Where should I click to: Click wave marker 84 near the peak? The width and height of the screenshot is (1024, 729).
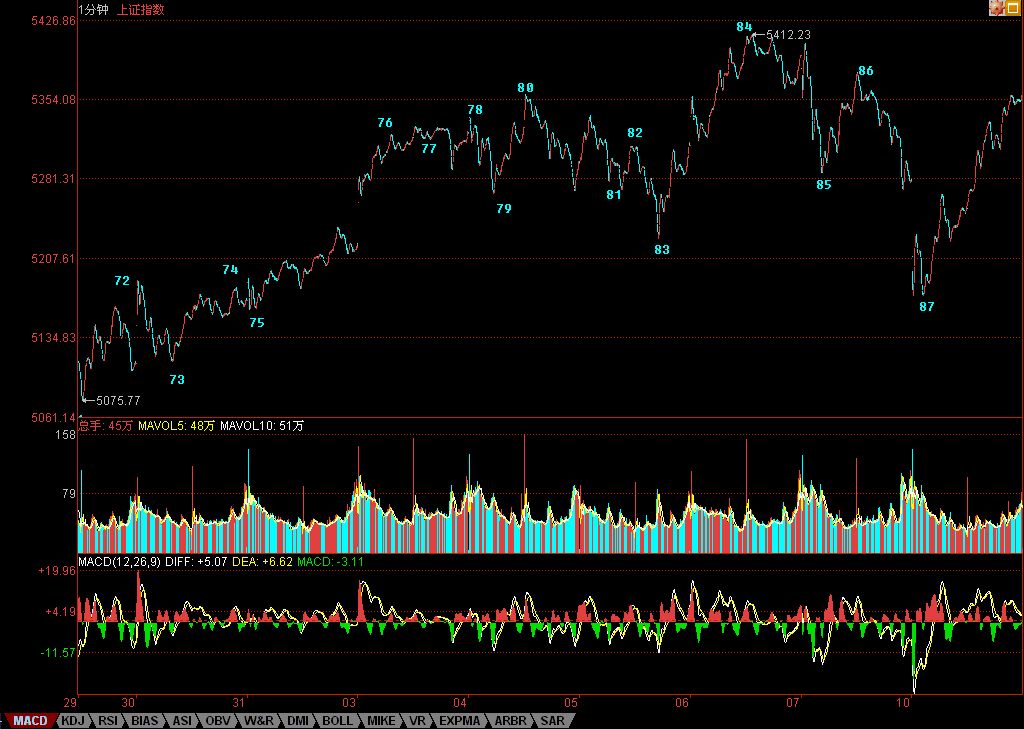(x=744, y=27)
